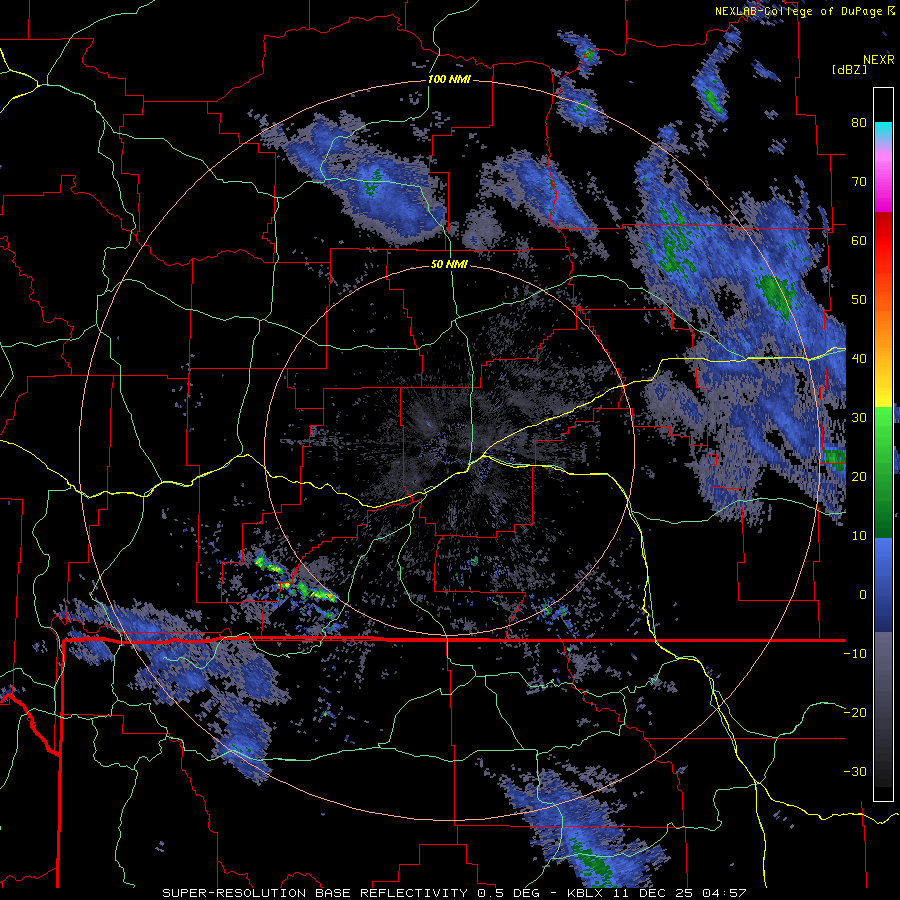Click the 04:57 time in the caption
Image resolution: width=900 pixels, height=900 pixels.
pyautogui.click(x=726, y=893)
